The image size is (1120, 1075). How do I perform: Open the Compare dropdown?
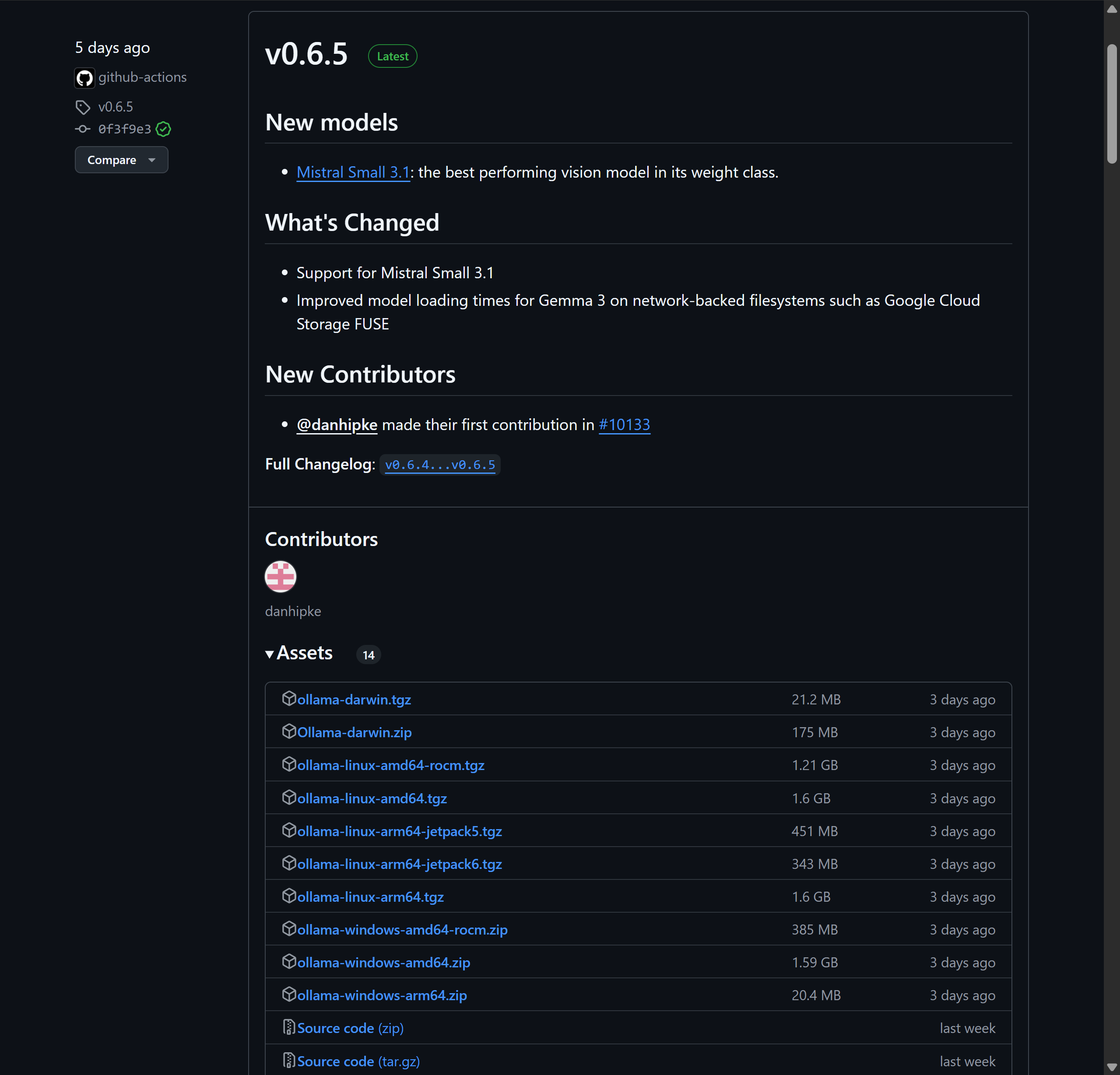(121, 160)
